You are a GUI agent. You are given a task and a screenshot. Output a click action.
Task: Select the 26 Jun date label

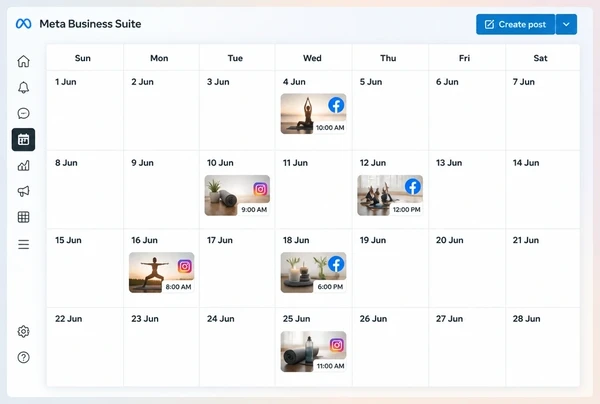point(373,319)
